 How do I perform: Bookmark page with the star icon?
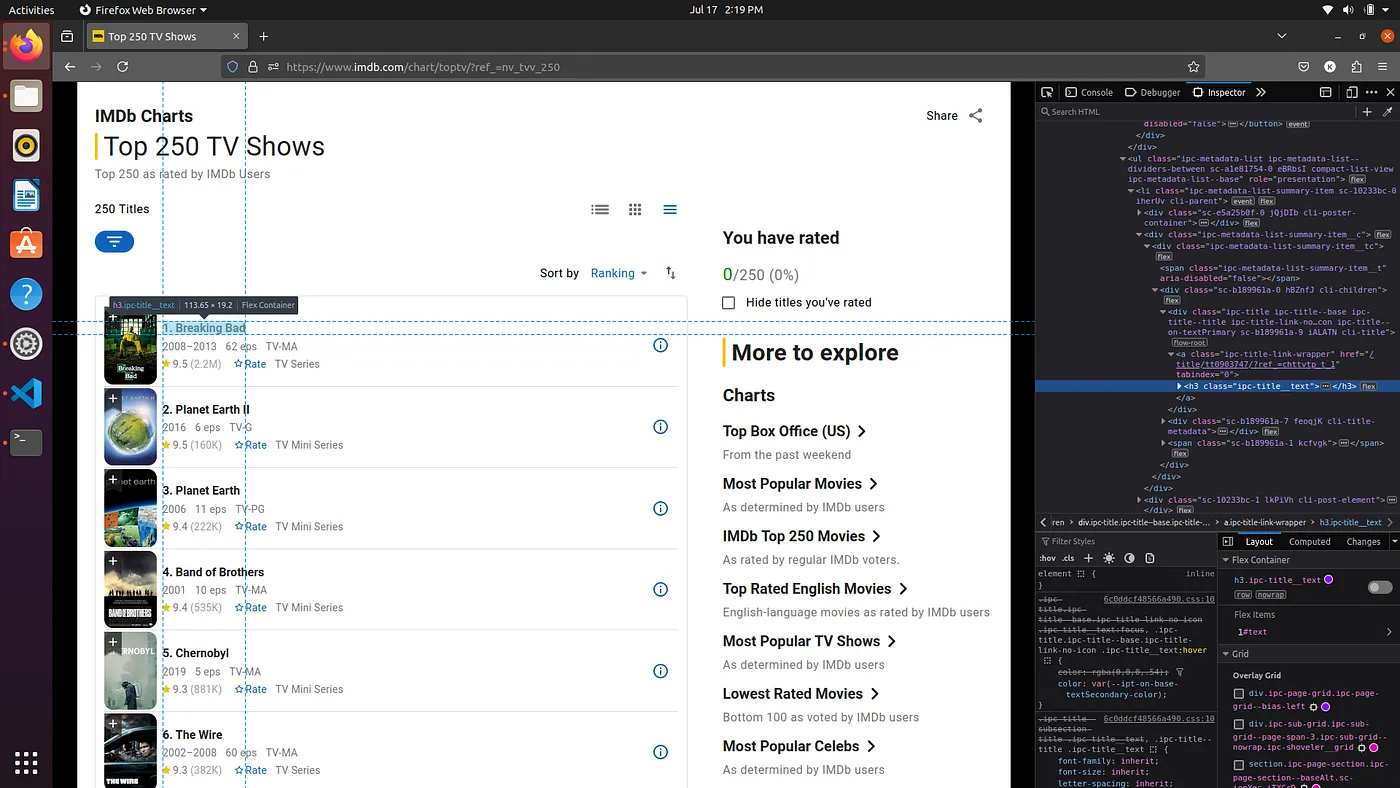pyautogui.click(x=1193, y=67)
